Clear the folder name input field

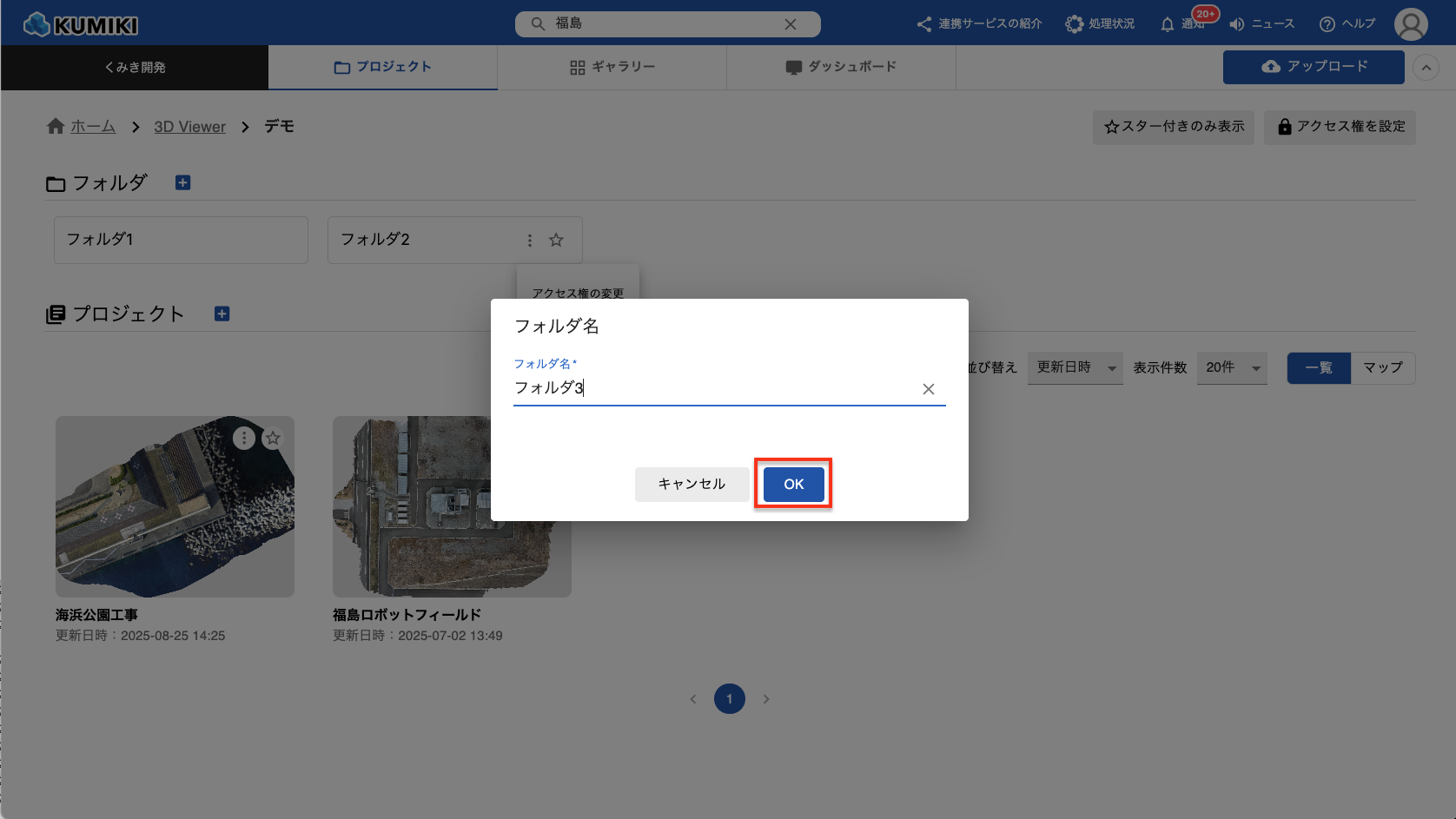click(x=928, y=389)
